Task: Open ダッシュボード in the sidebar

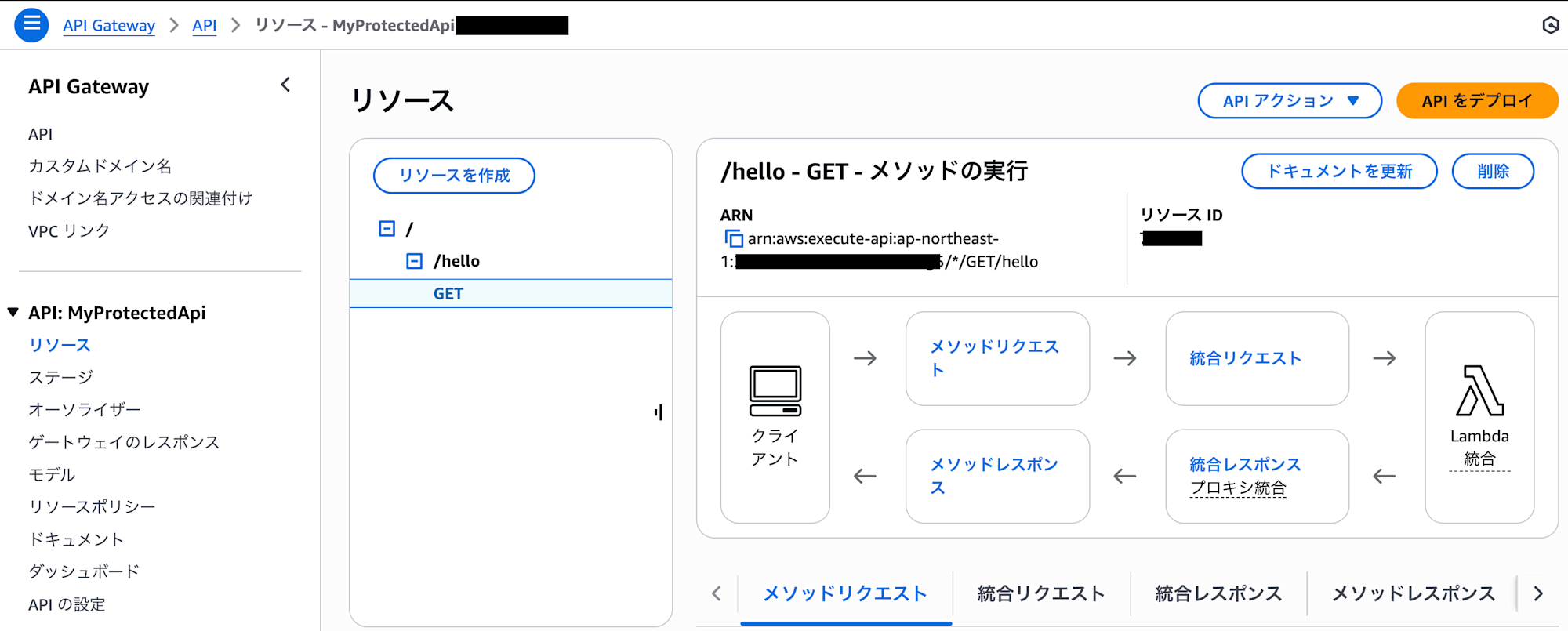Action: click(x=84, y=571)
